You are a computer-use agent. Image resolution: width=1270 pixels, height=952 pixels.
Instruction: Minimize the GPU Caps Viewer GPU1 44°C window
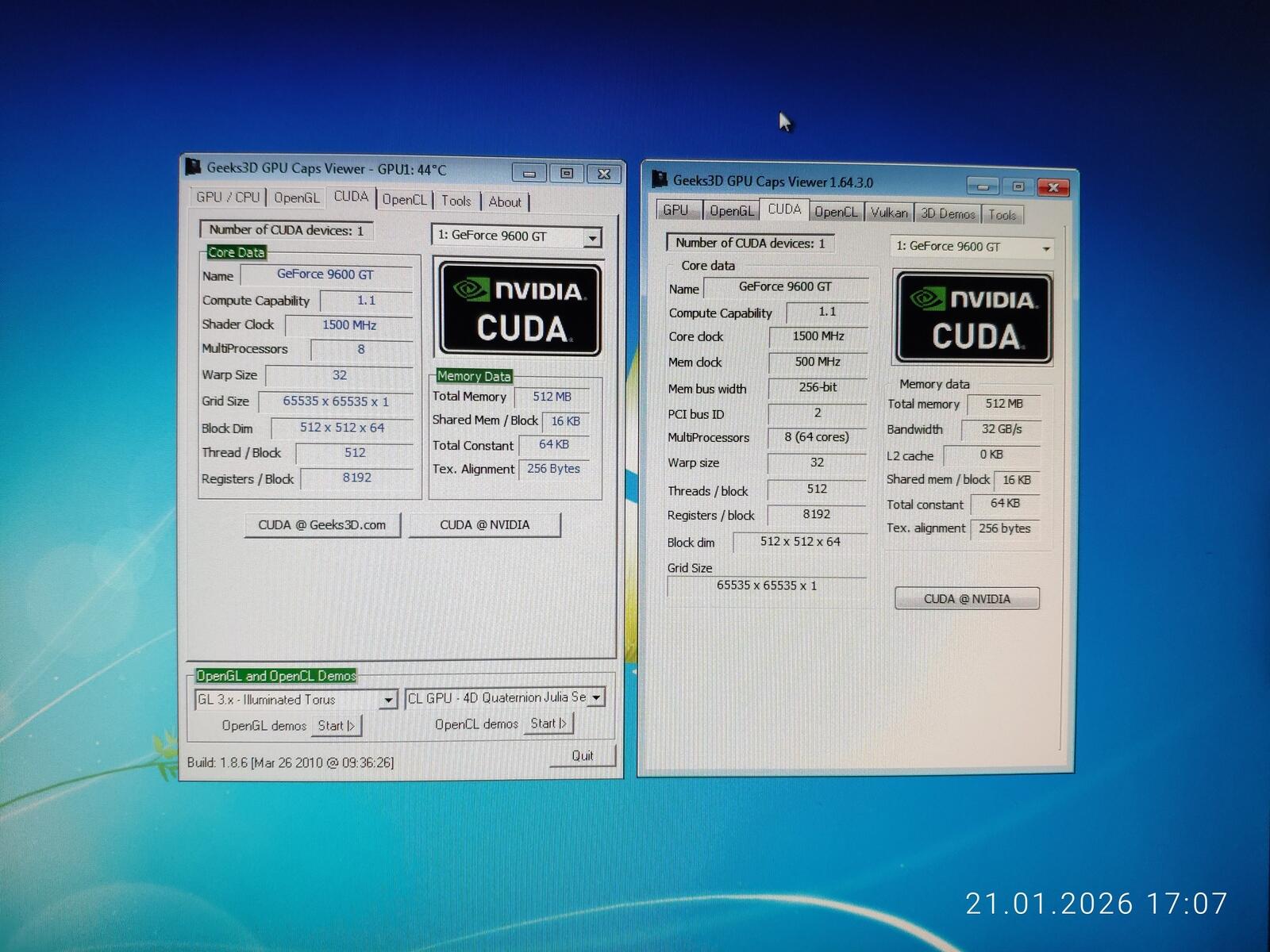point(529,173)
